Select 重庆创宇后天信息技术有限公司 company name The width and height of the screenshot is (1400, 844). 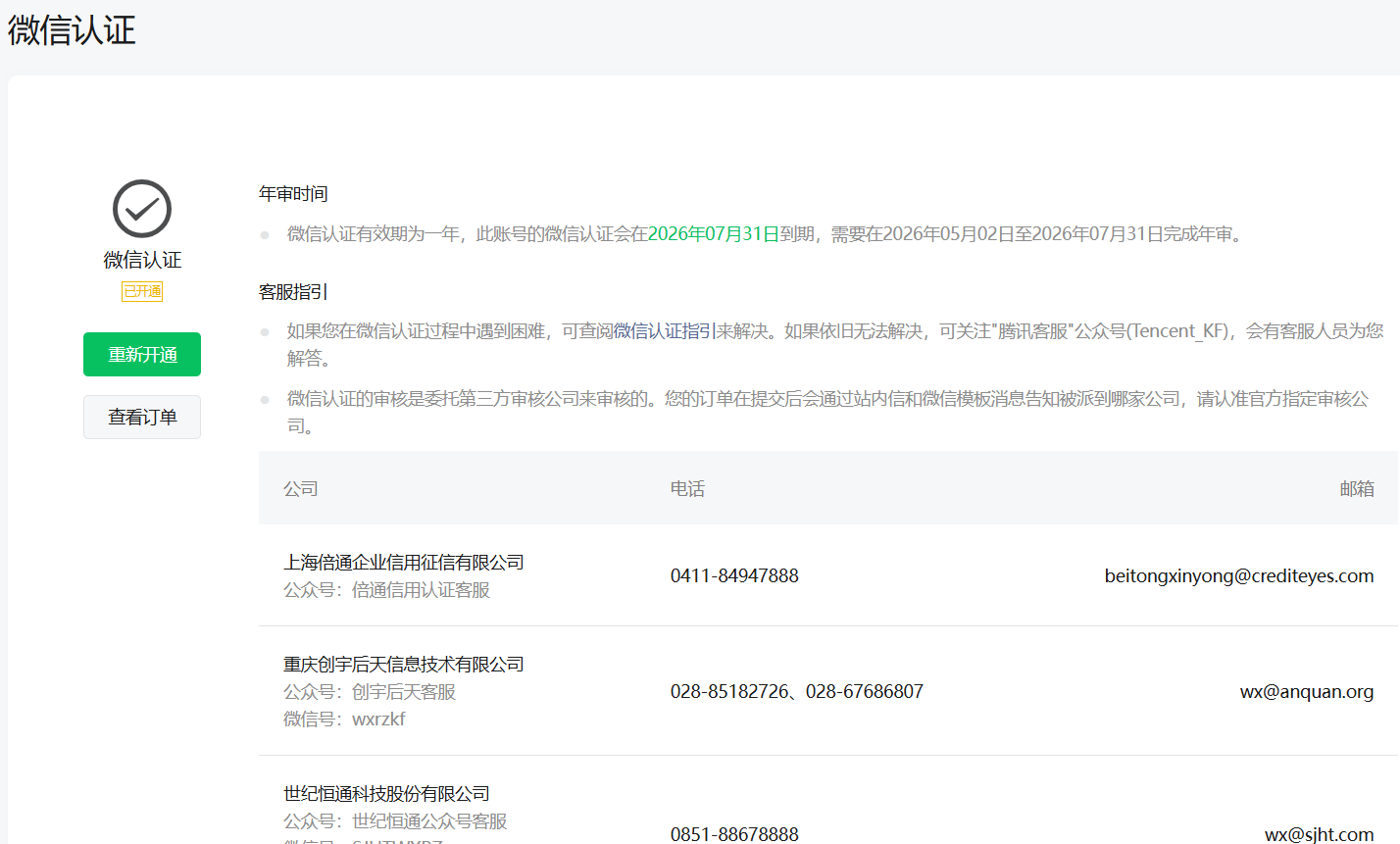point(404,665)
